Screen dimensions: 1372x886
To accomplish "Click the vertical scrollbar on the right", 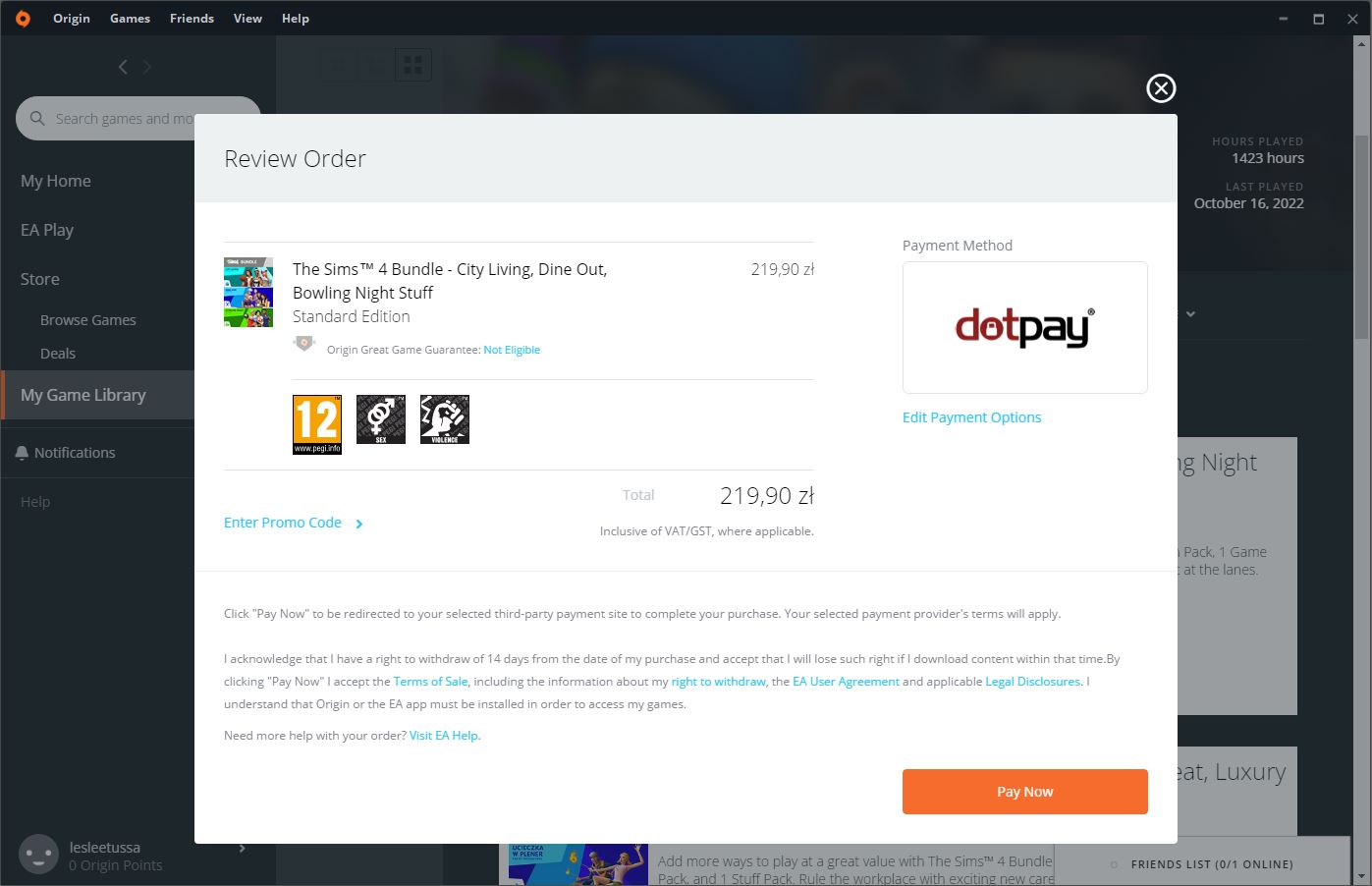I will point(1361,236).
